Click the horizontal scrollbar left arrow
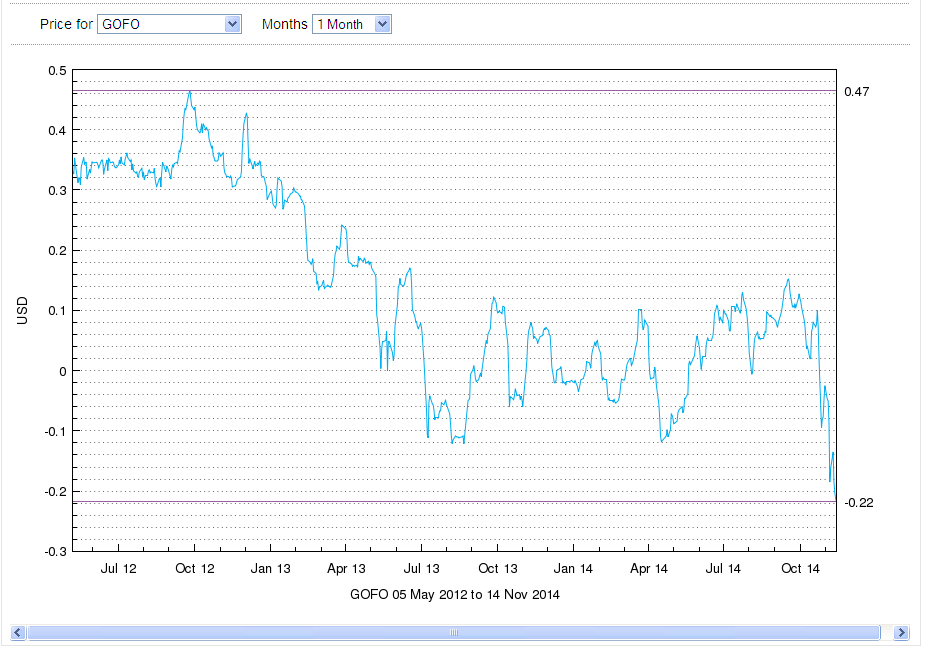Image resolution: width=925 pixels, height=650 pixels. [18, 632]
